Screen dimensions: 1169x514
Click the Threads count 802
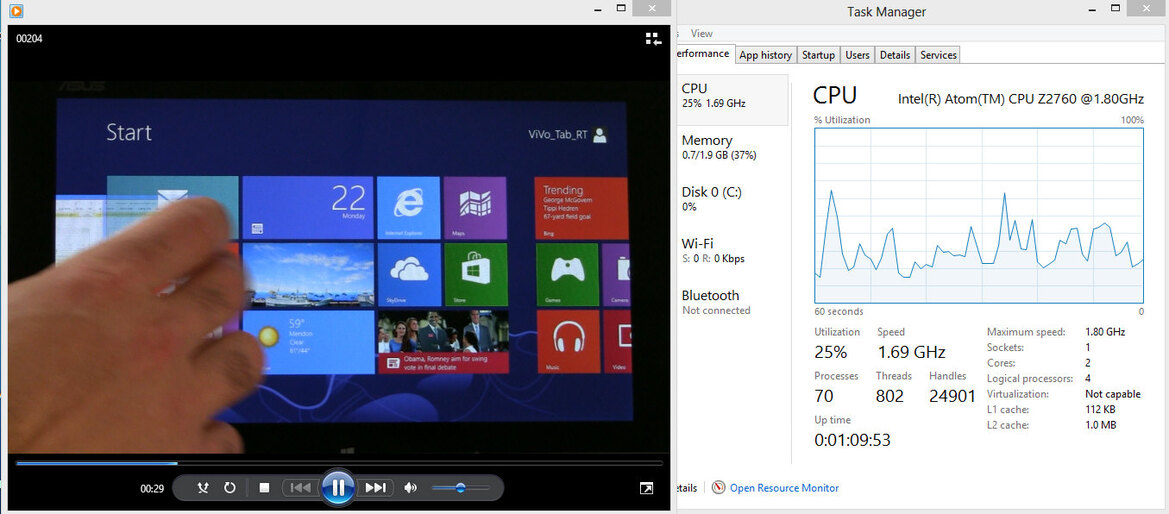[889, 396]
